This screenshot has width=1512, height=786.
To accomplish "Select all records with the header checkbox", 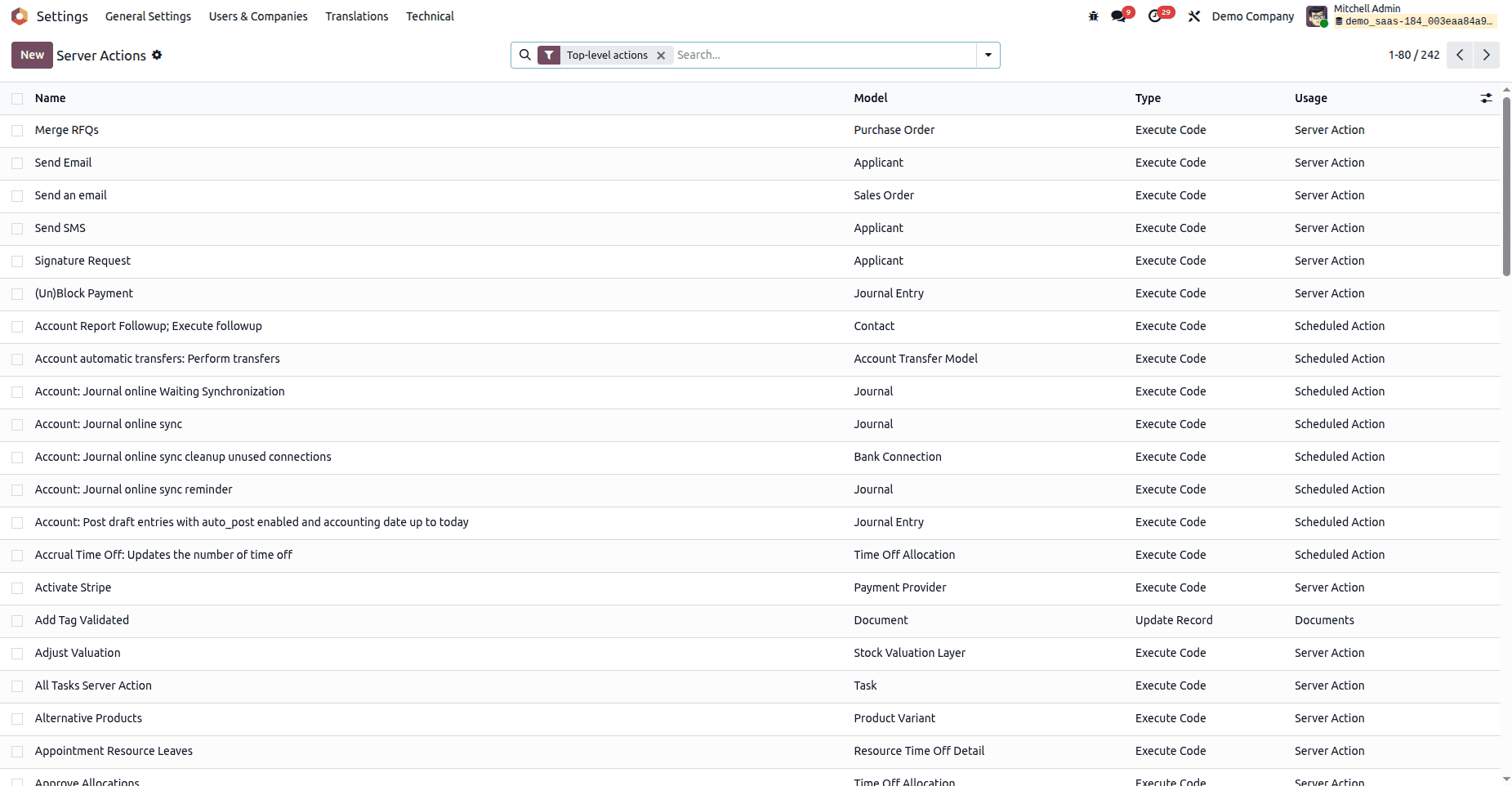I will click(17, 98).
